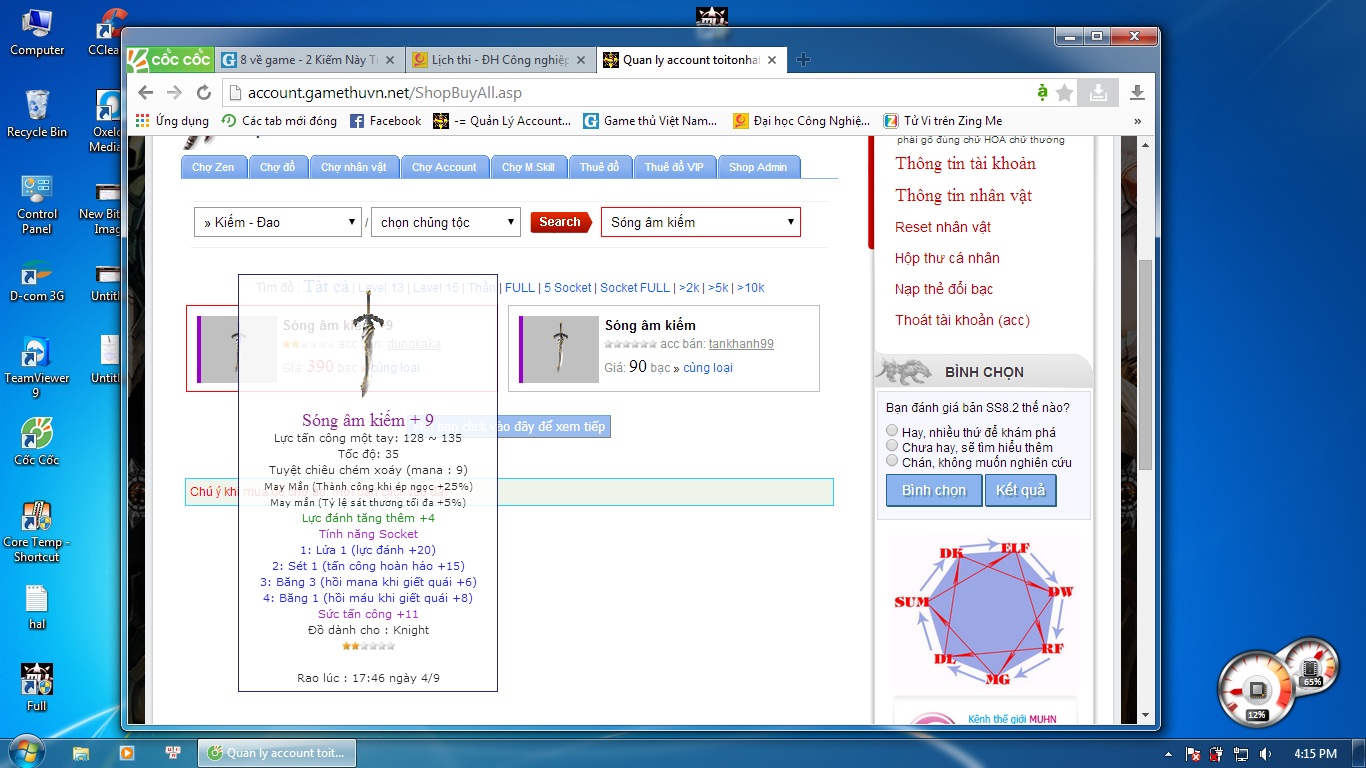Open the 'chọn chủng tộc' dropdown
Image resolution: width=1366 pixels, height=768 pixels.
pos(445,222)
